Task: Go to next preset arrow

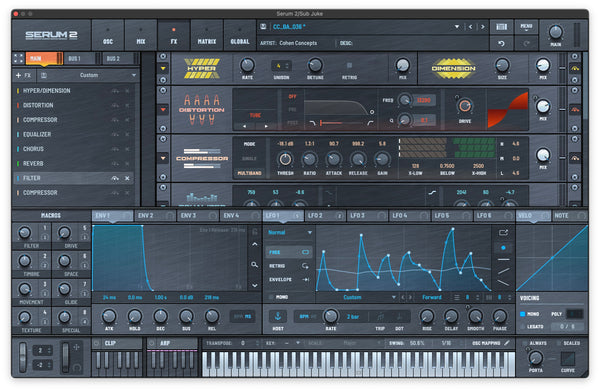Action: tap(483, 27)
